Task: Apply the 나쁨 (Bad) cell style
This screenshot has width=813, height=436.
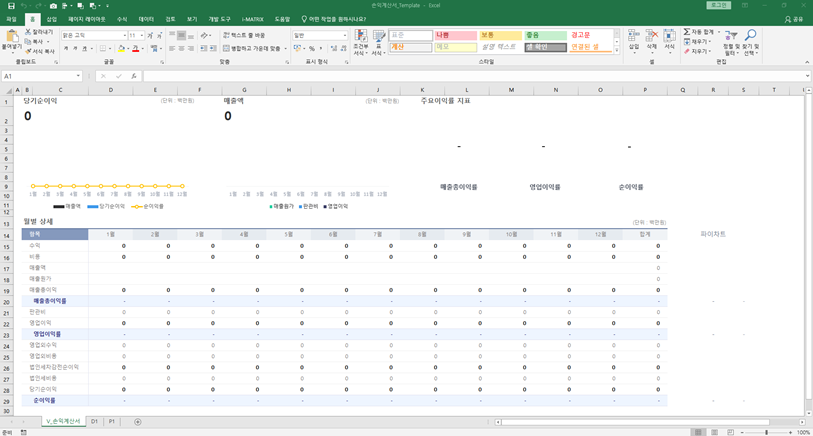Action: click(455, 35)
